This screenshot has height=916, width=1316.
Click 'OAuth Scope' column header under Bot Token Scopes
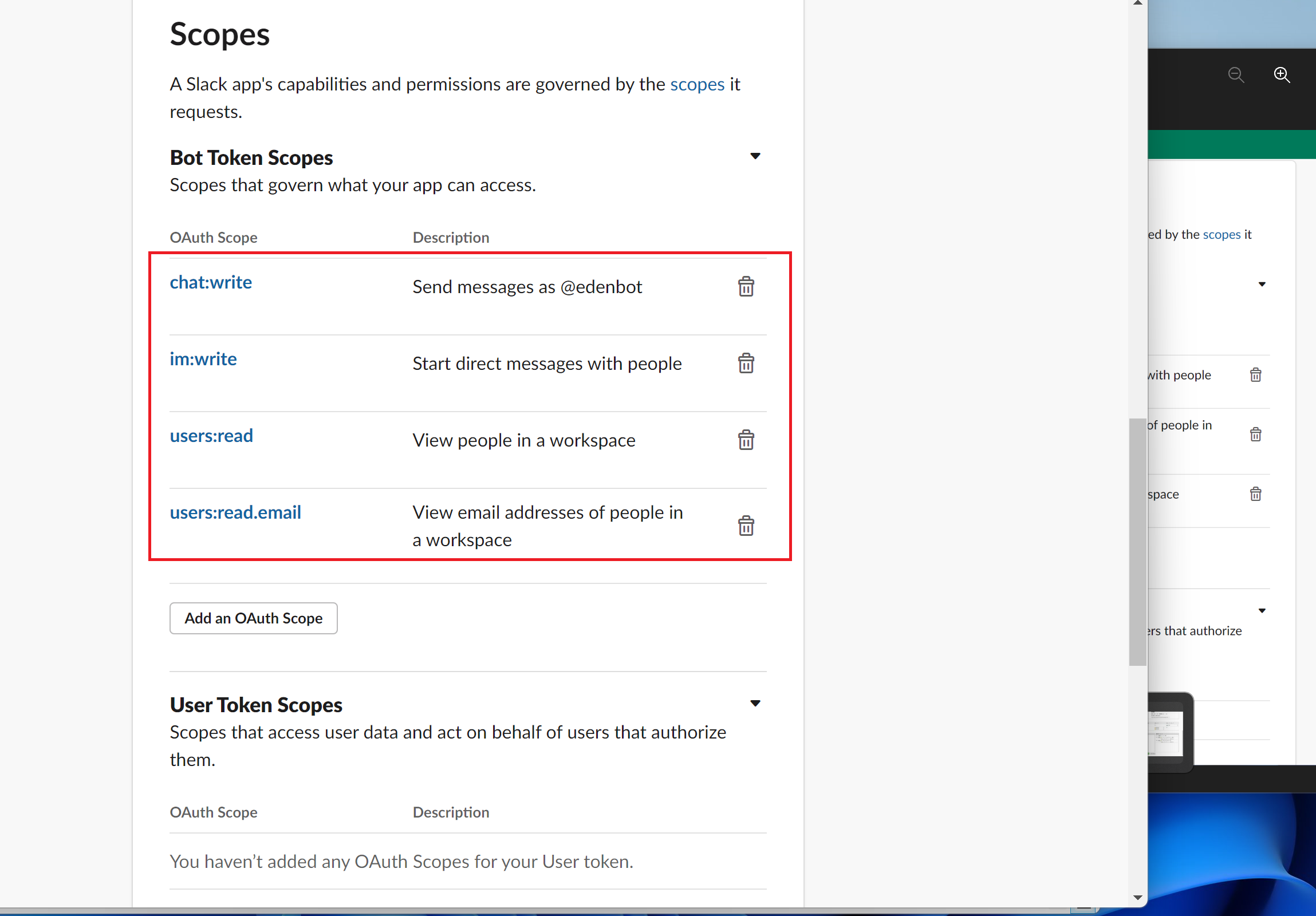tap(213, 237)
